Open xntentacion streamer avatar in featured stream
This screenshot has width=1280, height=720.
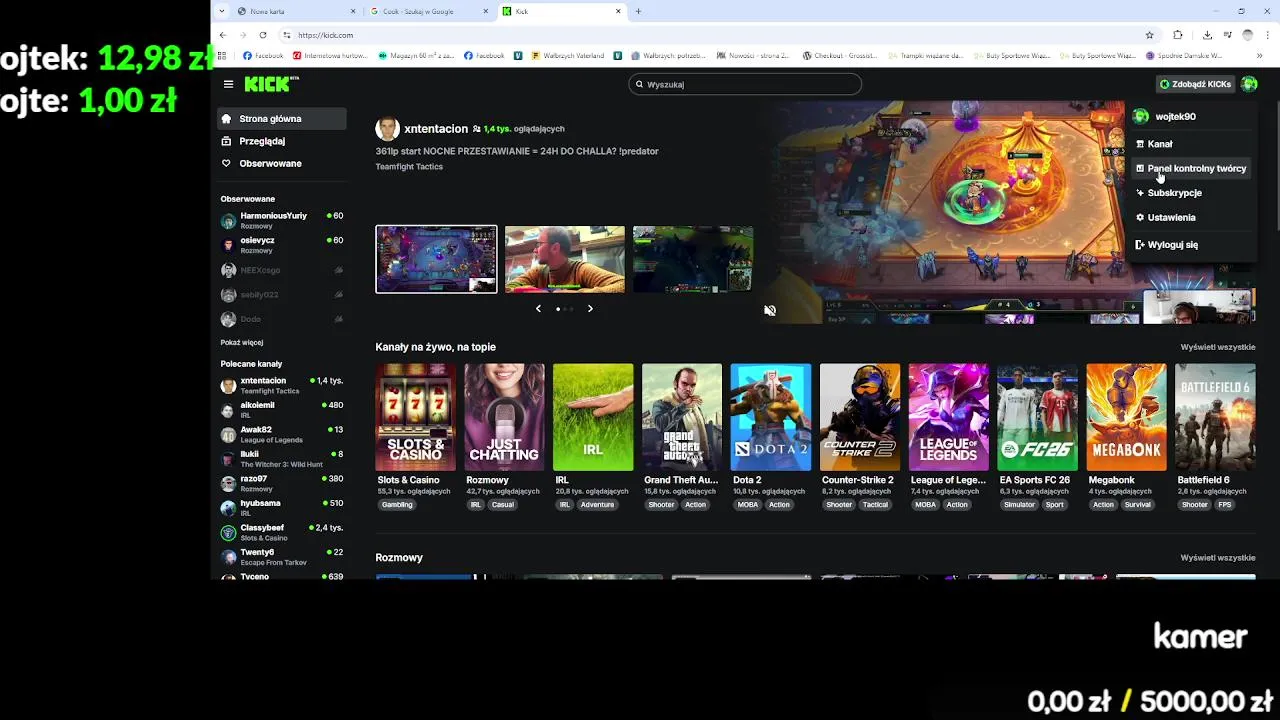point(387,129)
